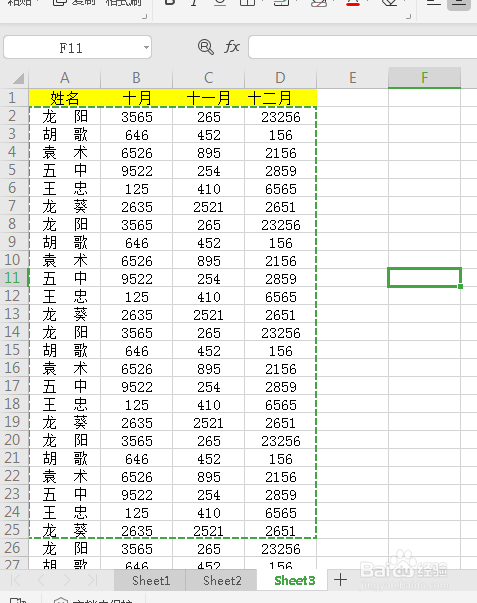Select cell A5 五 中
The height and width of the screenshot is (603, 477).
click(65, 170)
